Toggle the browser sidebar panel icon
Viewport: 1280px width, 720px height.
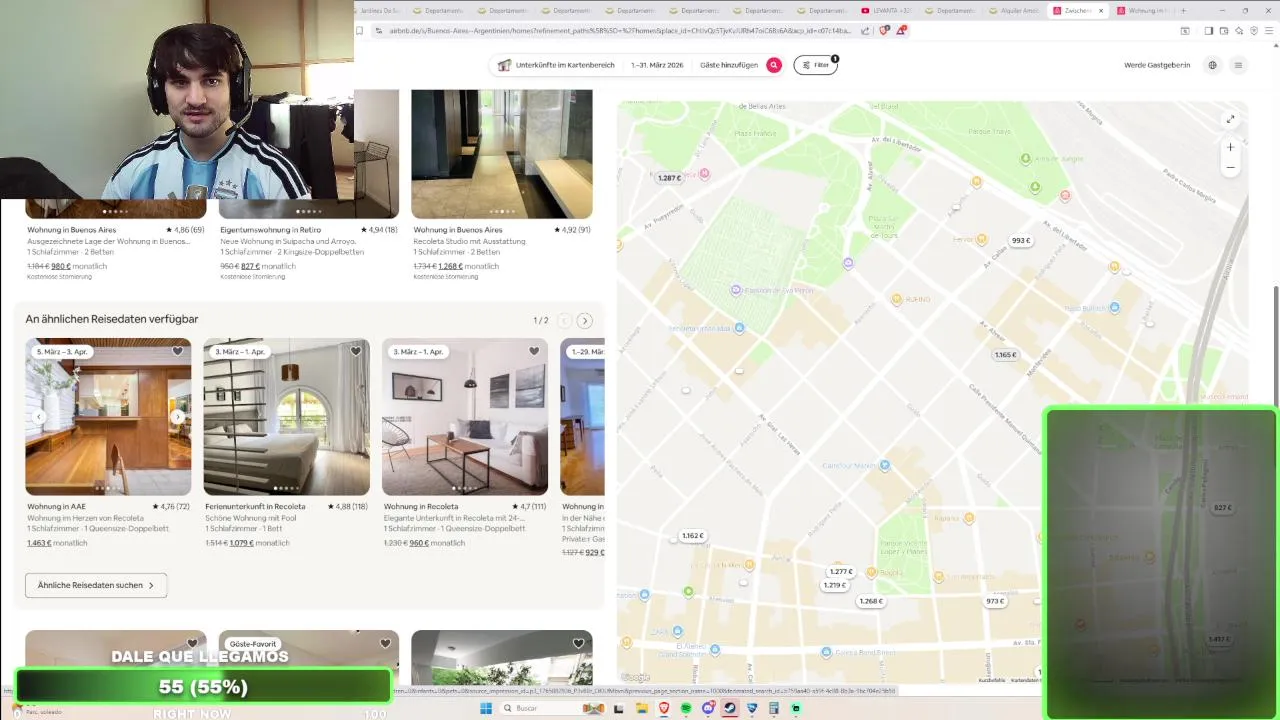1208,31
